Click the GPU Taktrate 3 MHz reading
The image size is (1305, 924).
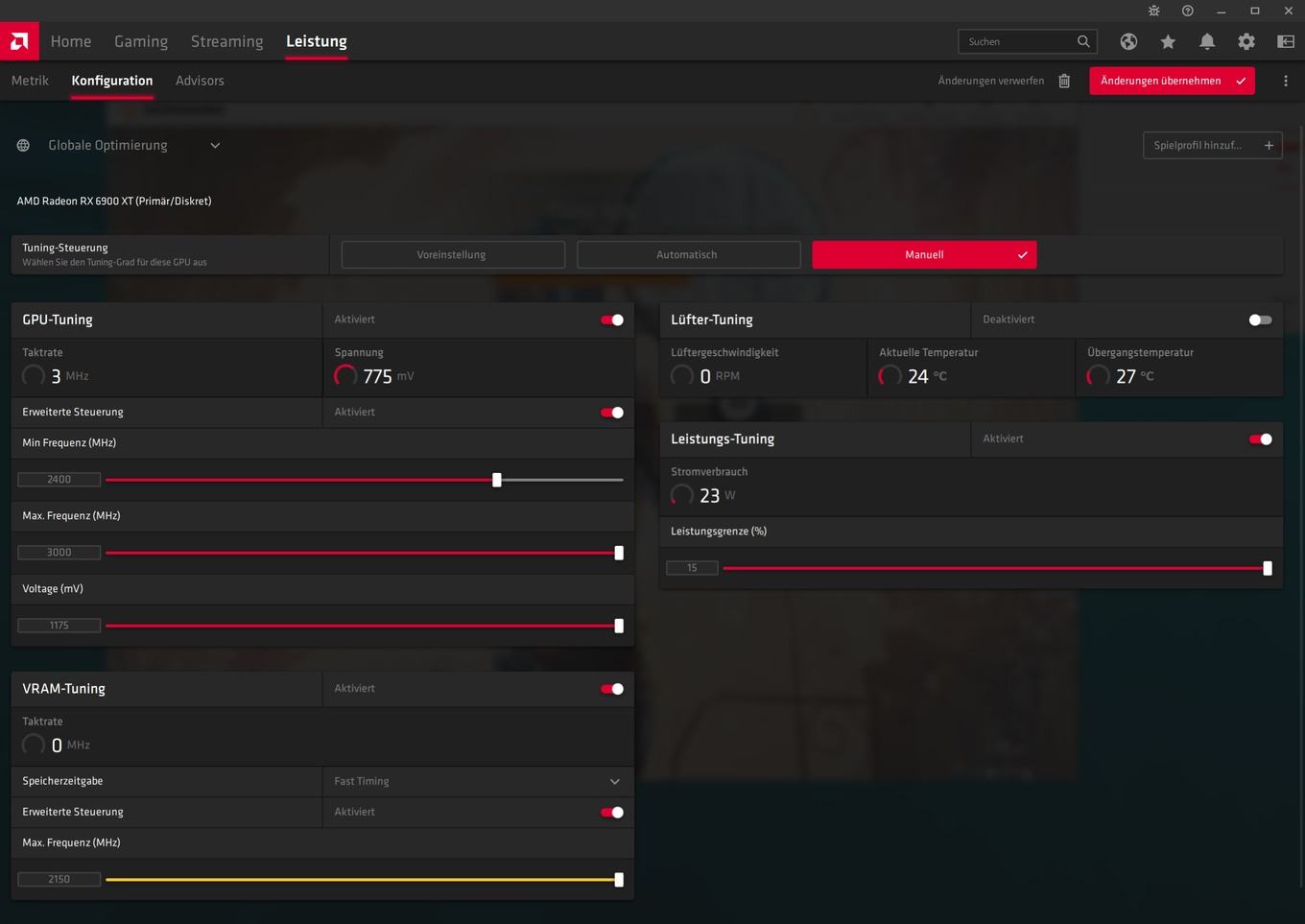[56, 376]
